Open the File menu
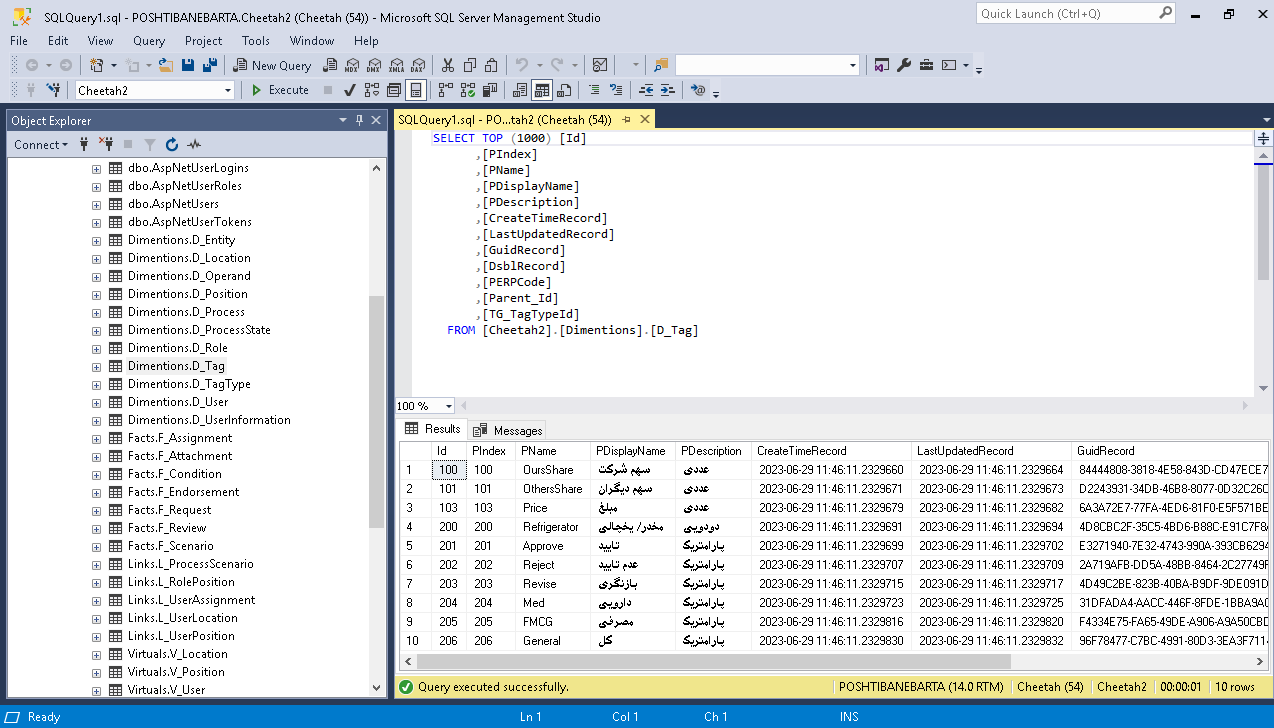1274x728 pixels. [x=19, y=41]
